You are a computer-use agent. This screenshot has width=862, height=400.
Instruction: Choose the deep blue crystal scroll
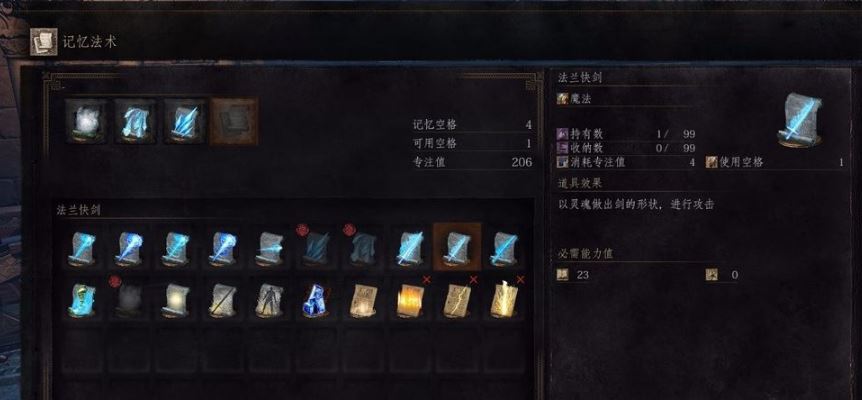pyautogui.click(x=316, y=300)
